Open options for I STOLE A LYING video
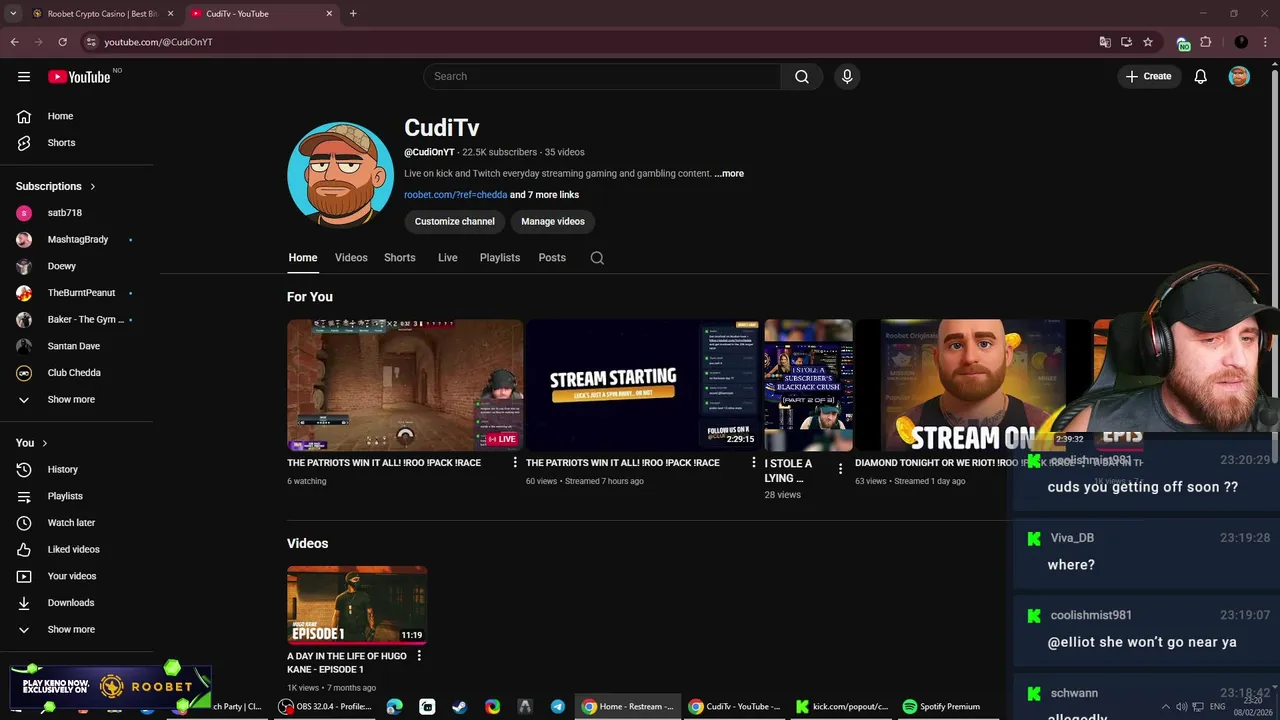The height and width of the screenshot is (720, 1280). point(840,469)
